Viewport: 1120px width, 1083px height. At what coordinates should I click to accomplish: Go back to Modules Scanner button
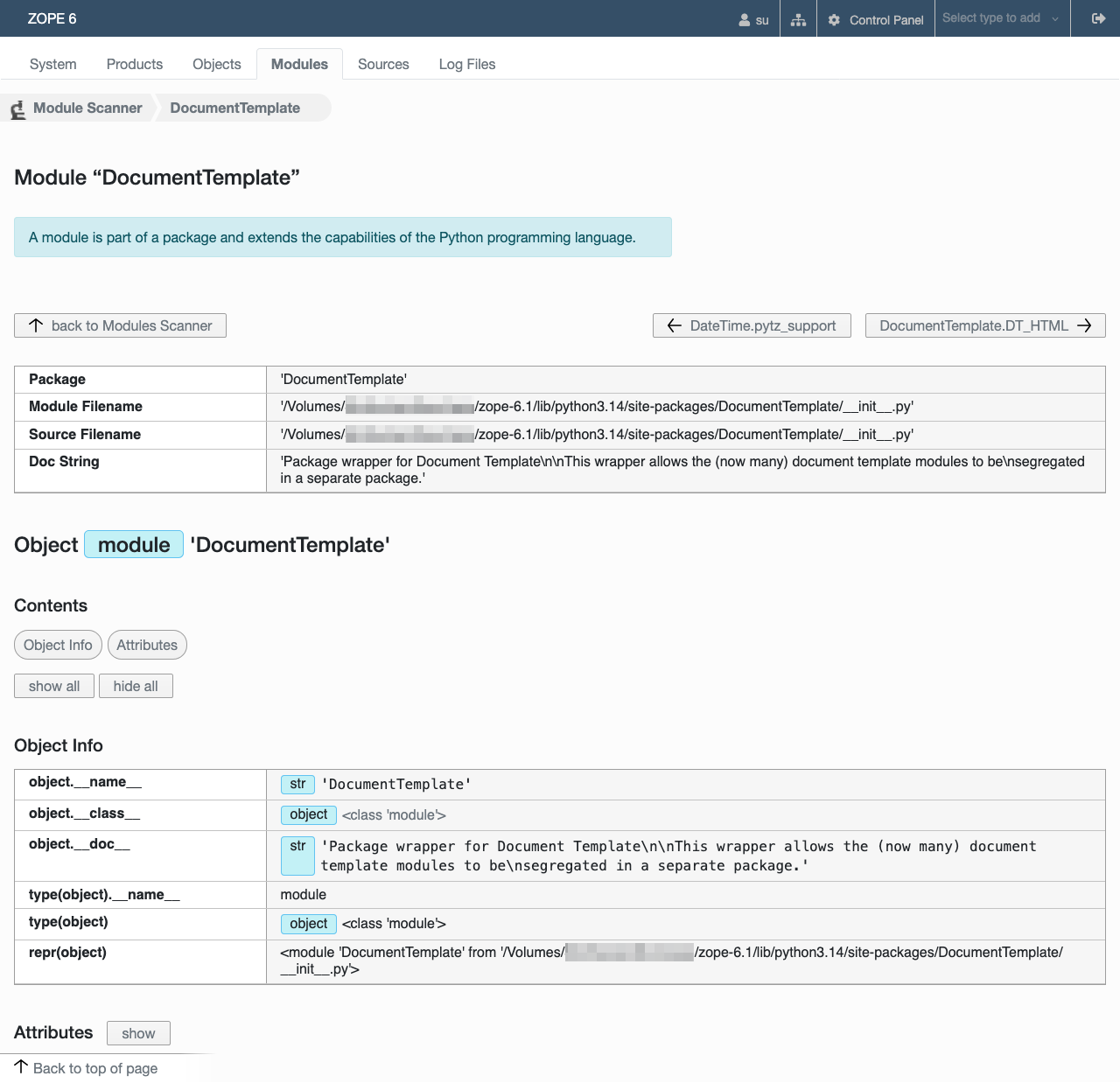point(120,325)
